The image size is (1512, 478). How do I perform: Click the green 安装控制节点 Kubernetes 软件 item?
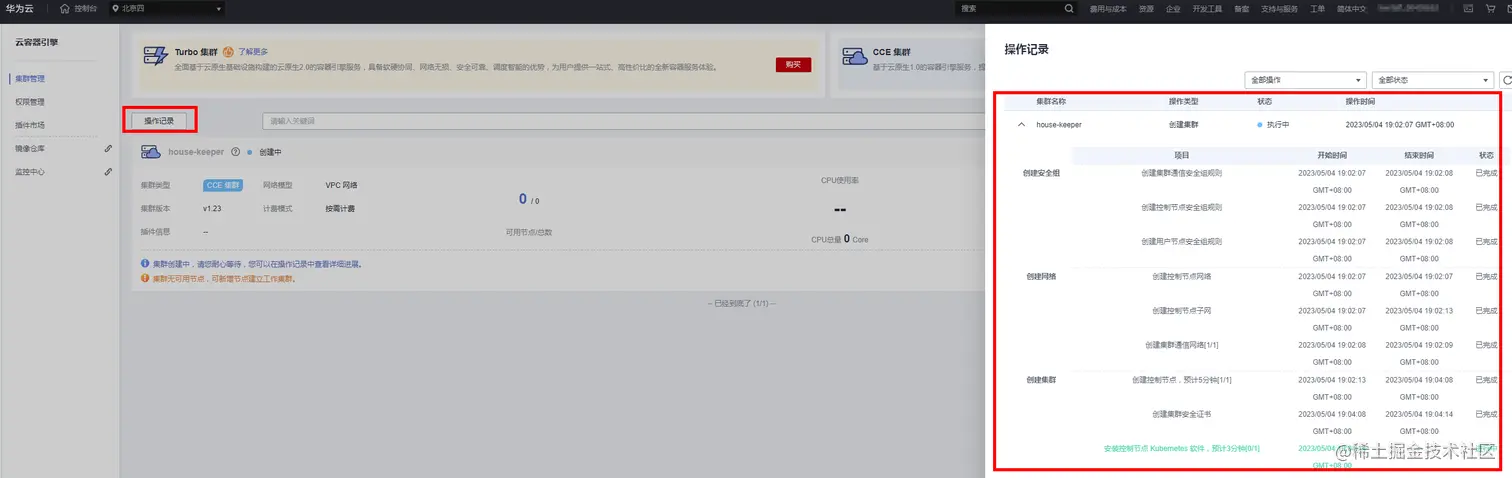click(1181, 448)
